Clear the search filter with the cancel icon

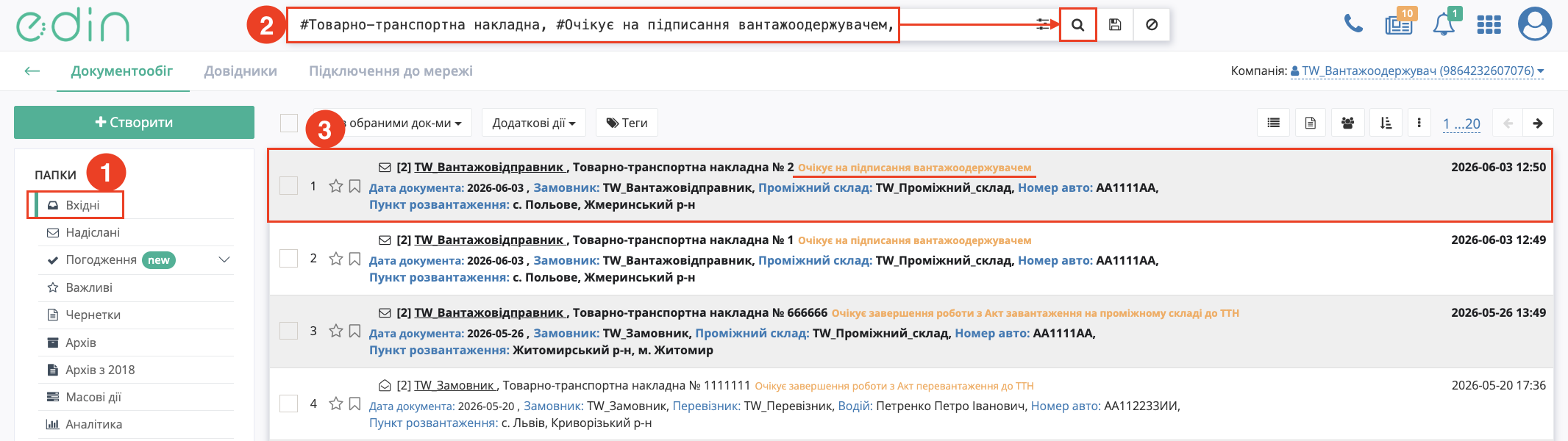(1152, 25)
